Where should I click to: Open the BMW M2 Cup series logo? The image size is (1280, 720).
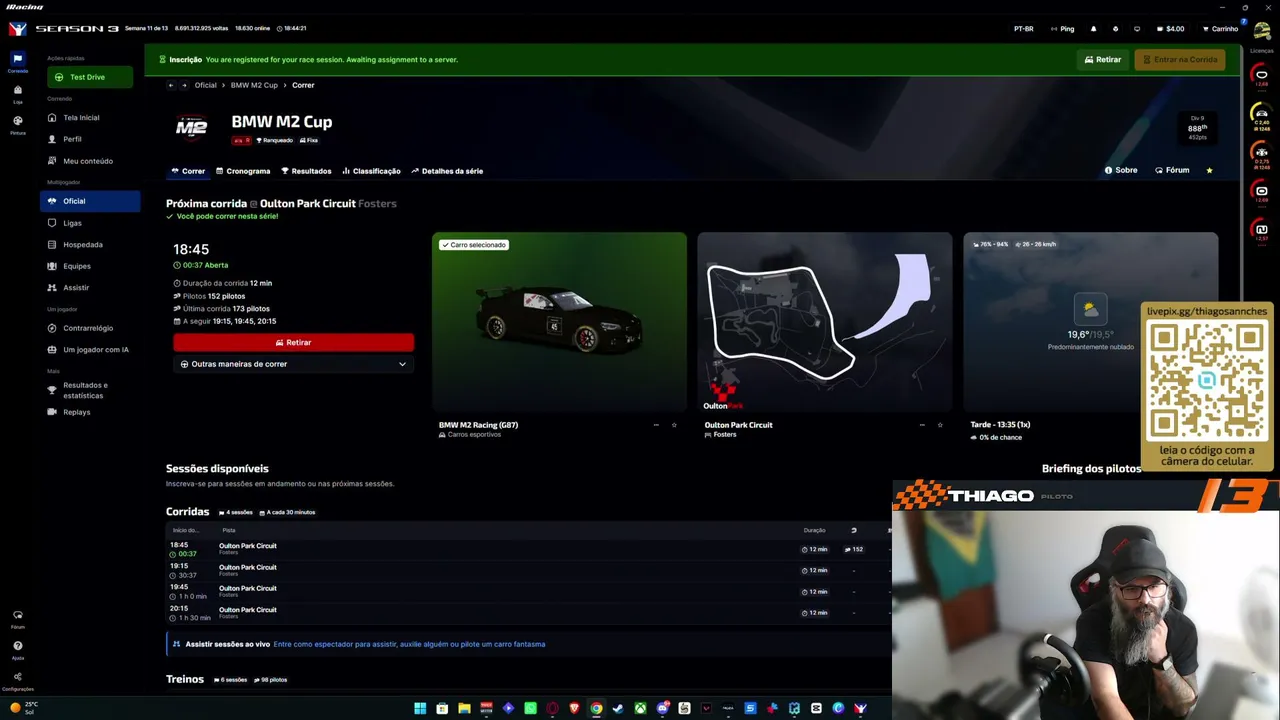click(191, 127)
